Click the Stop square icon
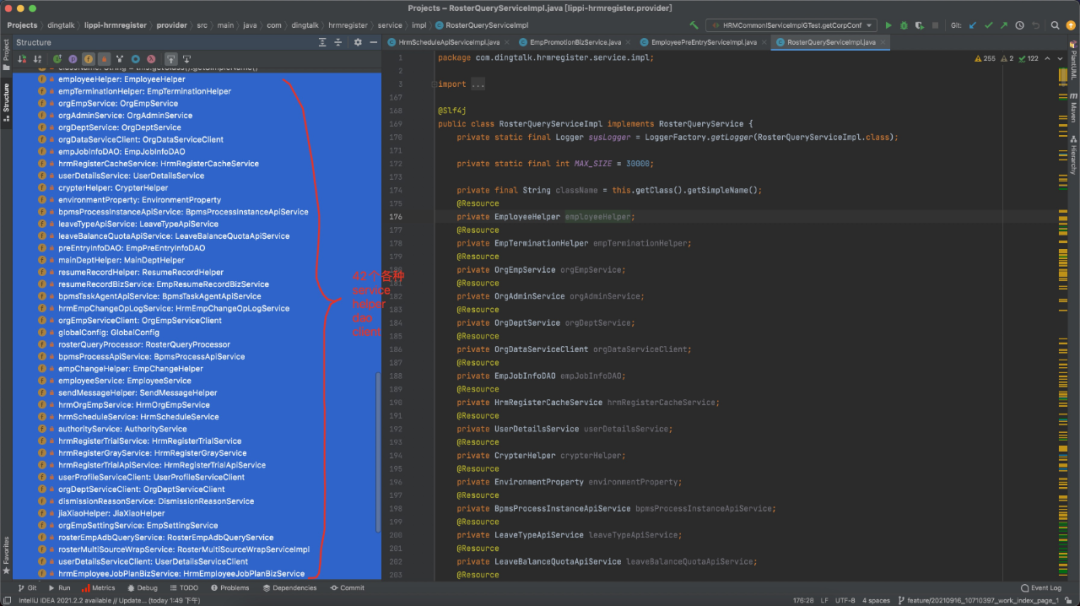 [935, 25]
